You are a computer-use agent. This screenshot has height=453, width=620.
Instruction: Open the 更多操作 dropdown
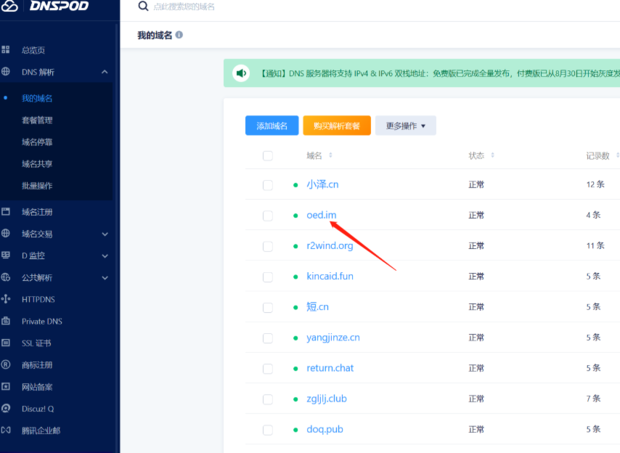point(406,126)
